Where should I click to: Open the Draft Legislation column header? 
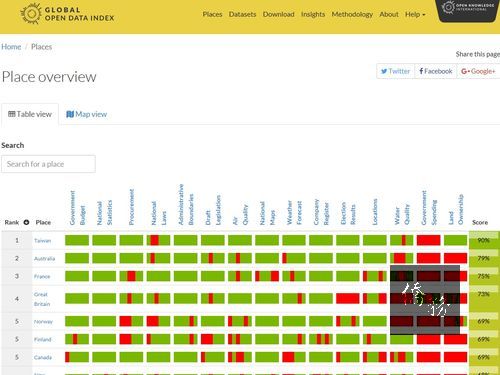213,210
